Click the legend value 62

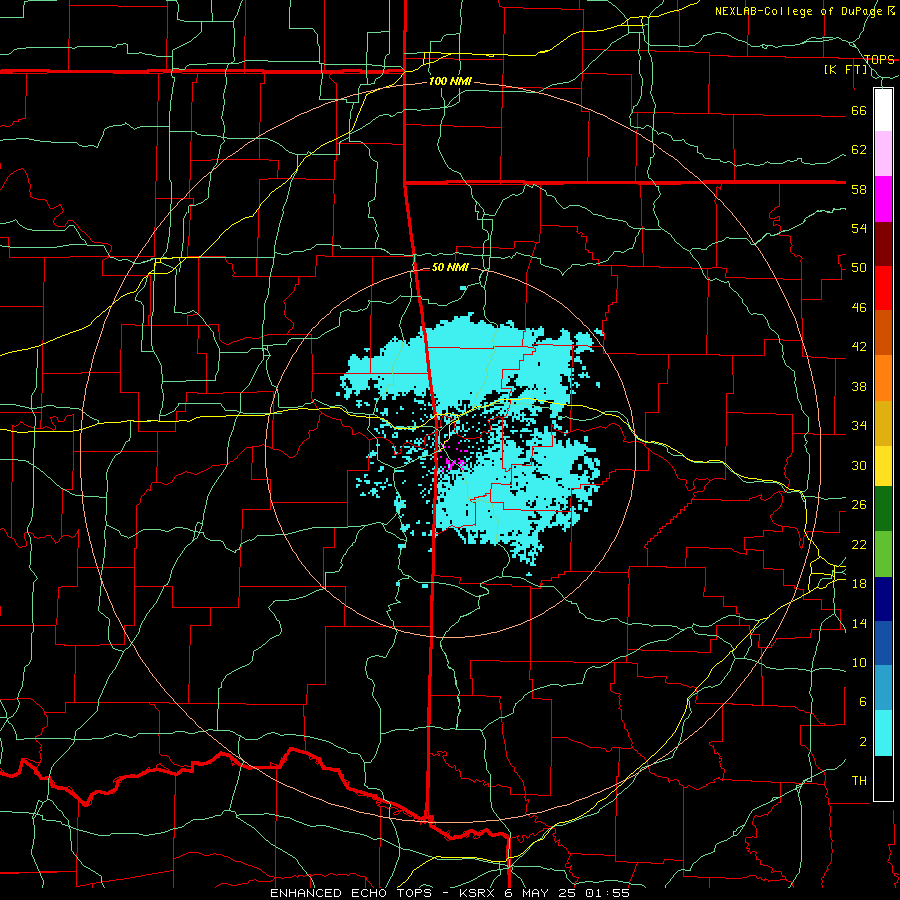click(x=859, y=150)
